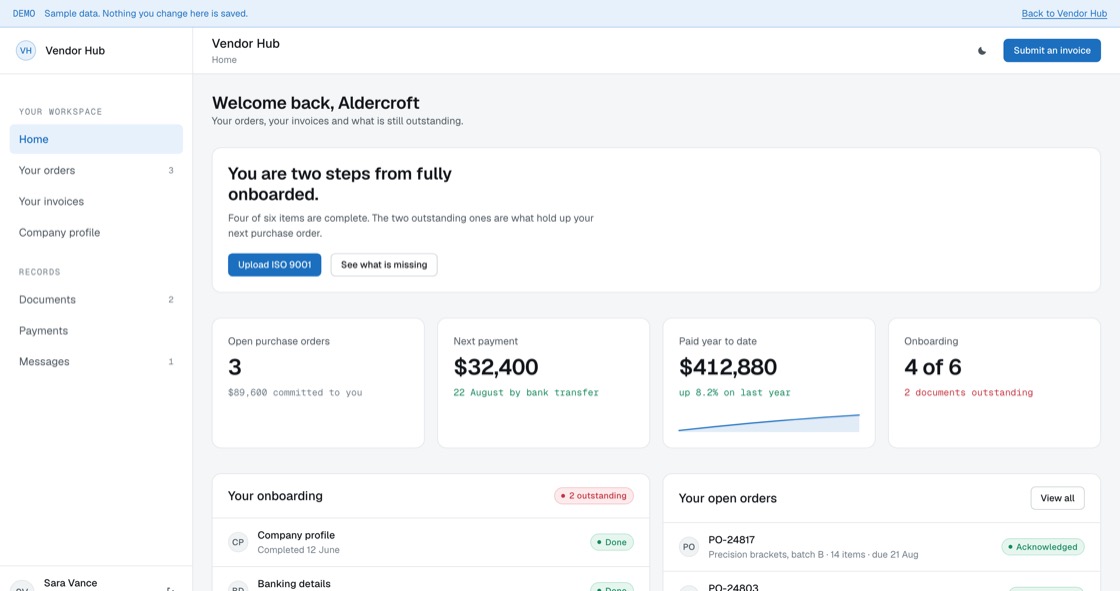Submit an invoice button
Viewport: 1120px width, 591px height.
(x=1051, y=51)
